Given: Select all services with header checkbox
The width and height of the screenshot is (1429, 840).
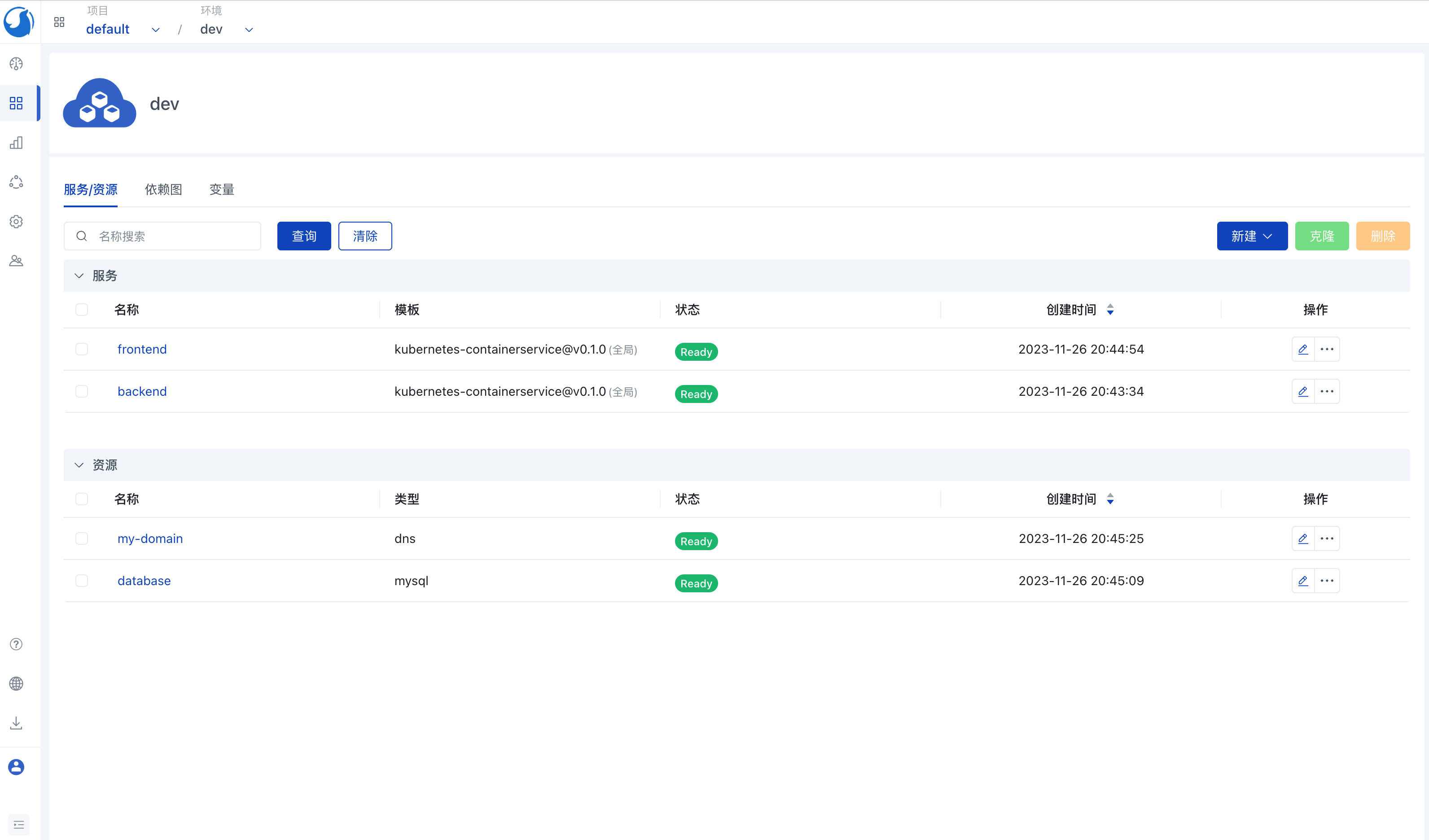Looking at the screenshot, I should 82,310.
